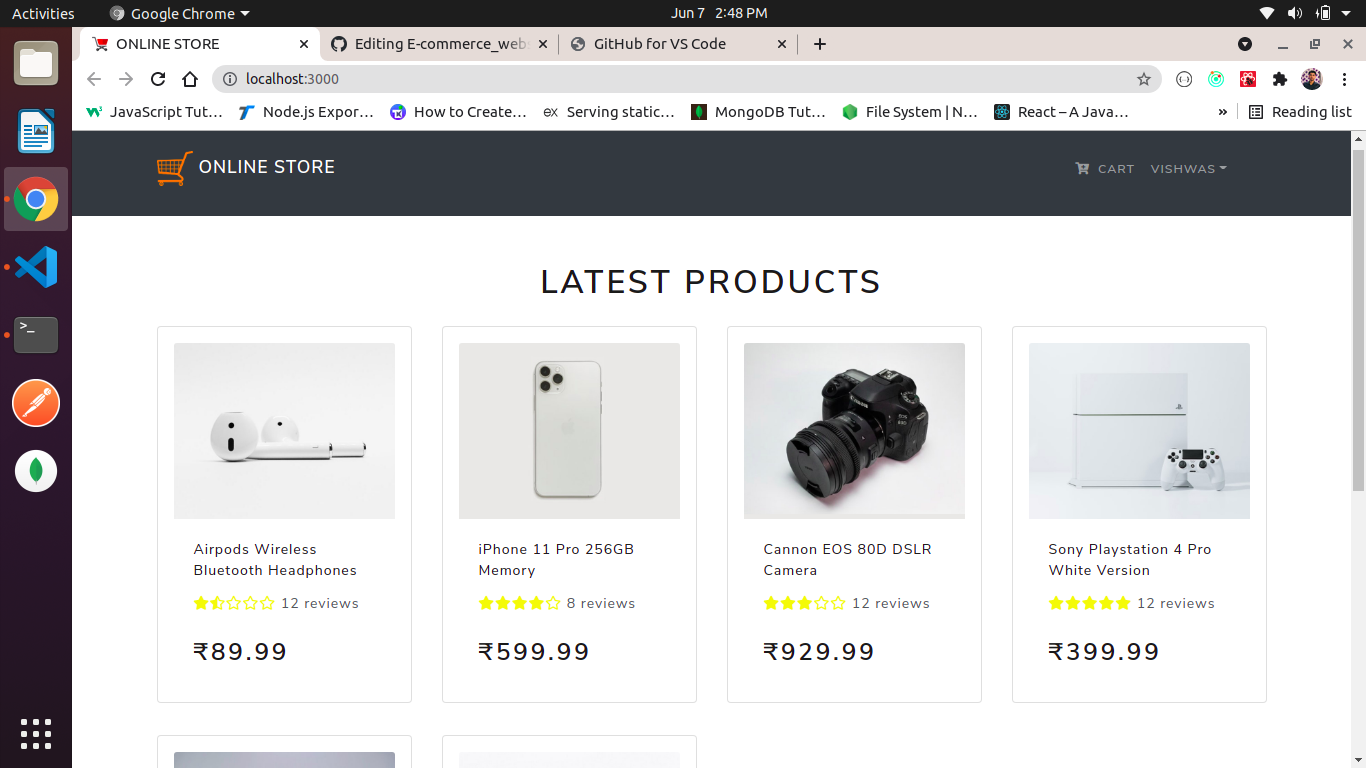Expand the hidden bookmarks chevron
Viewport: 1366px width, 768px height.
pyautogui.click(x=1222, y=112)
